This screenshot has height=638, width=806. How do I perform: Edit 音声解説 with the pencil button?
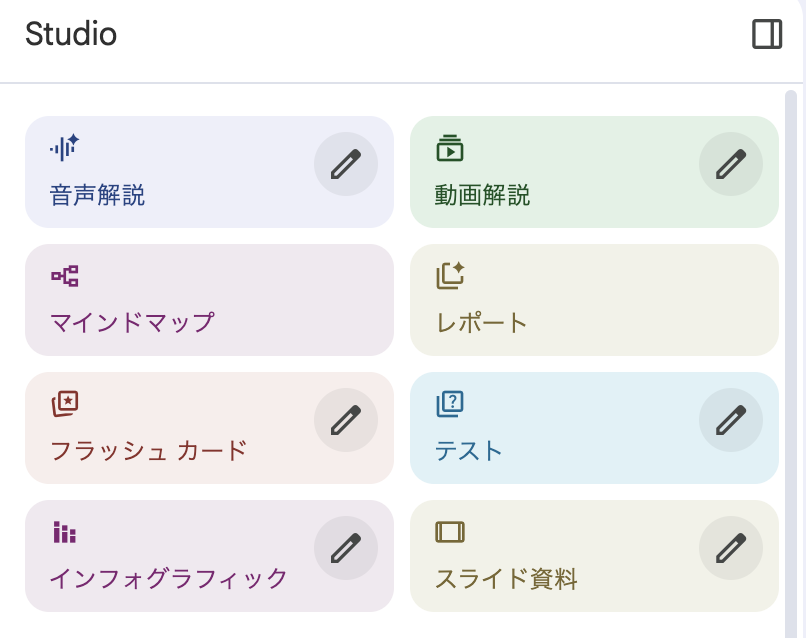(346, 164)
